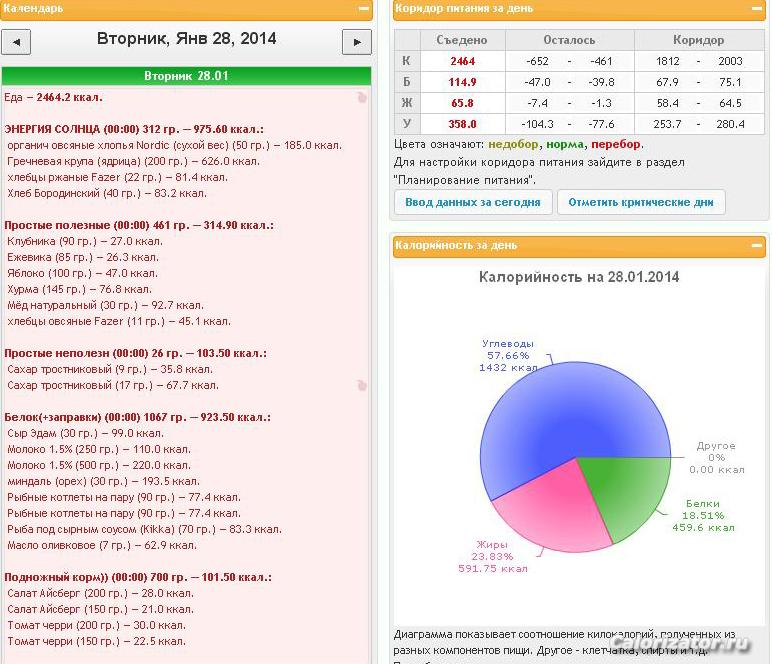This screenshot has width=772, height=664.
Task: Select Ежевика (85 гр.) entry
Action: pyautogui.click(x=83, y=257)
